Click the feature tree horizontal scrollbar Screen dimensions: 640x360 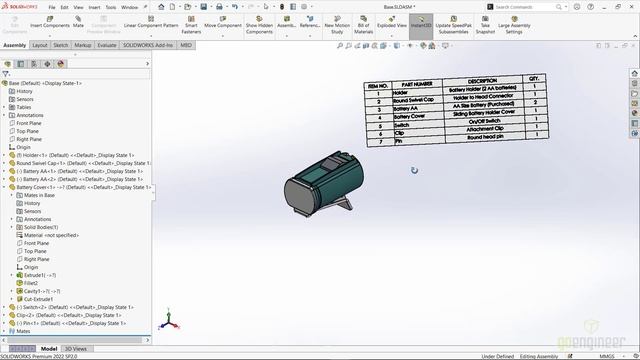coord(76,340)
